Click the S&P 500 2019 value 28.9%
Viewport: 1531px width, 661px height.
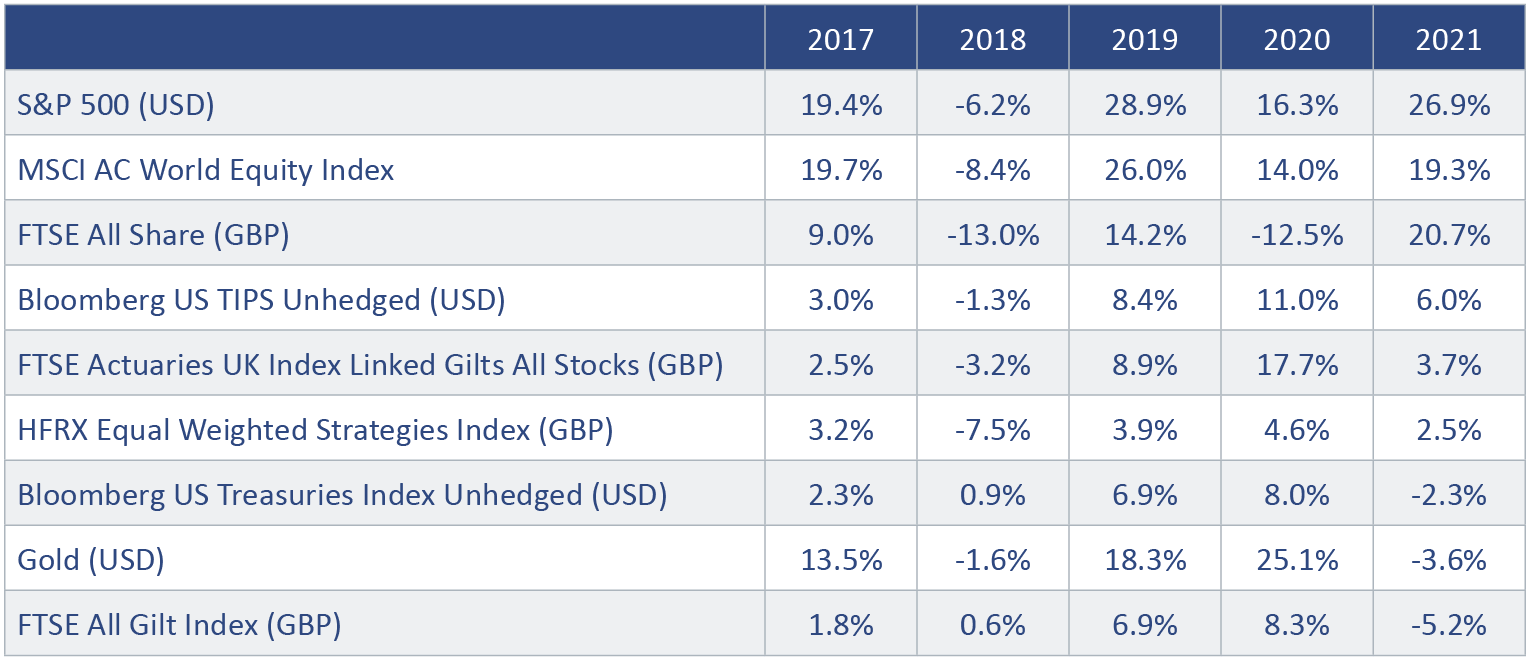(1144, 105)
